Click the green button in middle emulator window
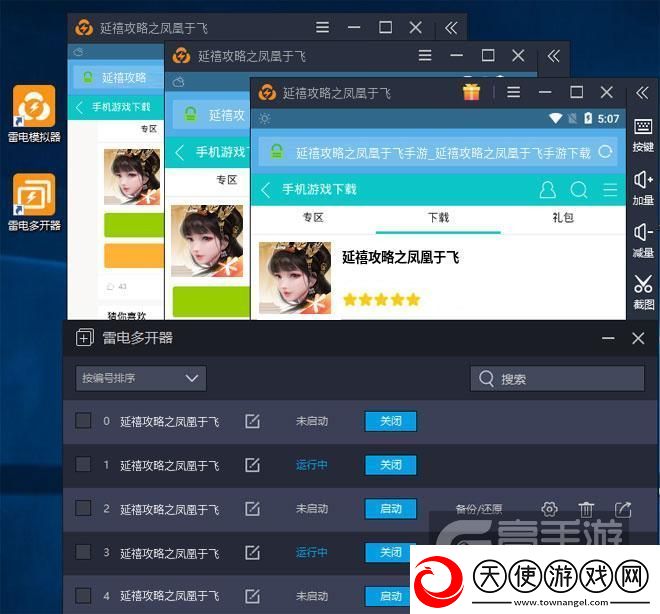The image size is (660, 614). click(x=211, y=301)
